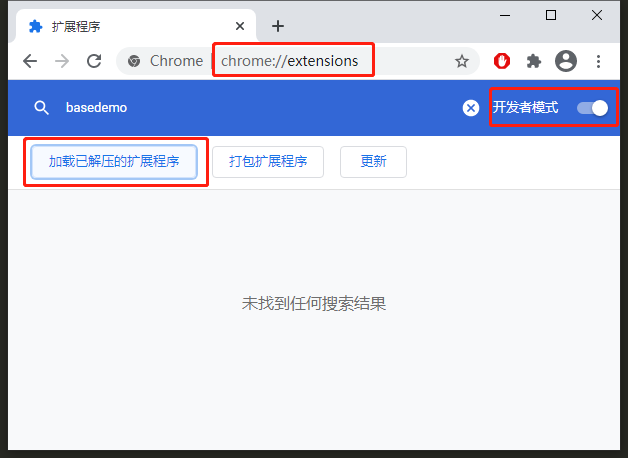Viewport: 628px width, 458px height.
Task: Maximize the Chrome window
Action: (551, 16)
